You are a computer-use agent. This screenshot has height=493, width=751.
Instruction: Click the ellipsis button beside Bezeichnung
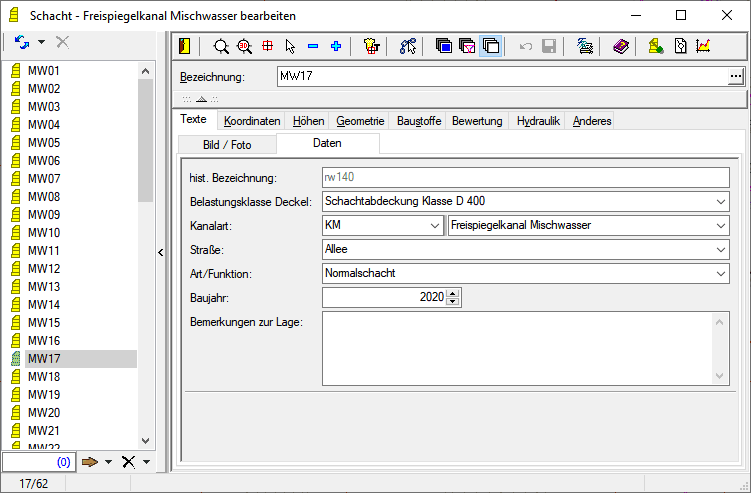coord(736,76)
